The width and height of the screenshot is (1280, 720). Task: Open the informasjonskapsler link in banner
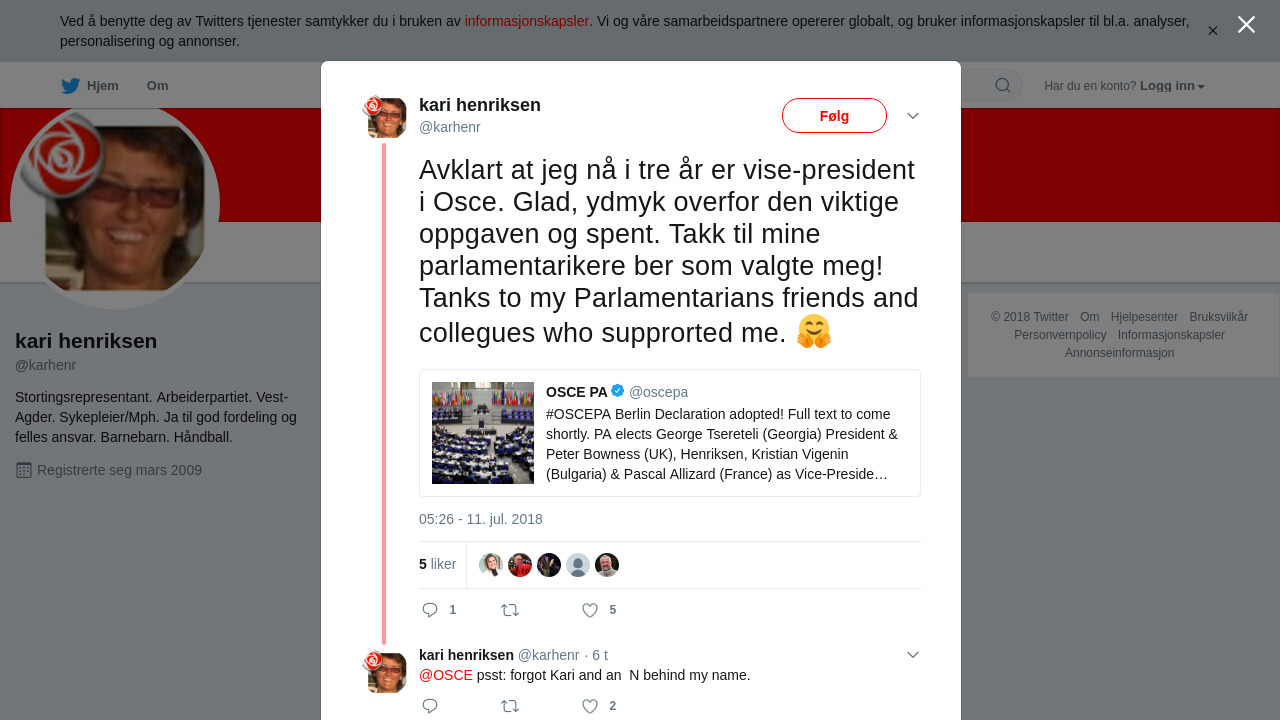point(526,21)
